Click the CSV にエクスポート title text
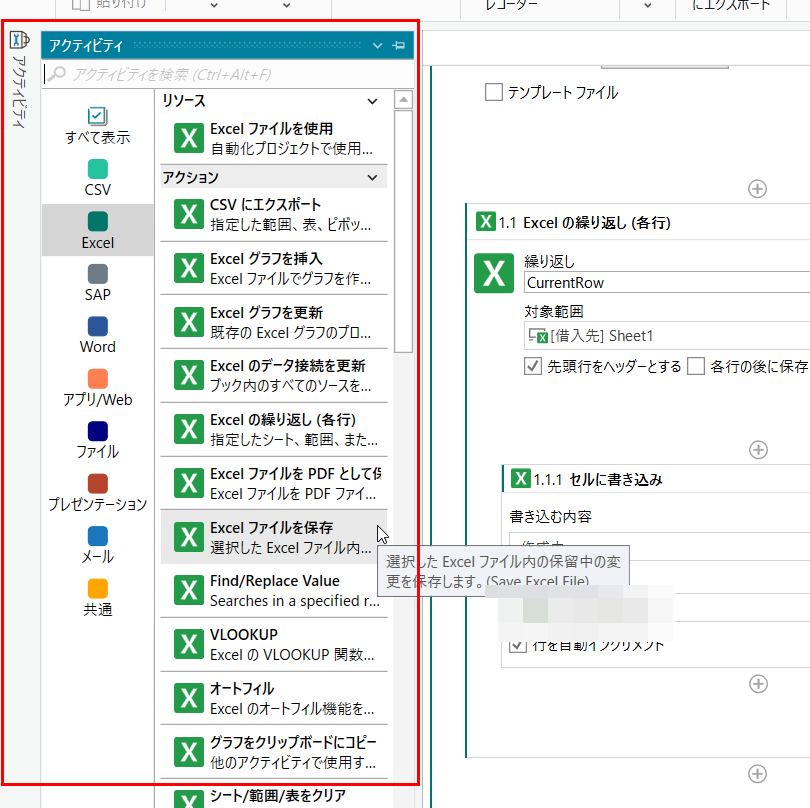 pyautogui.click(x=266, y=205)
